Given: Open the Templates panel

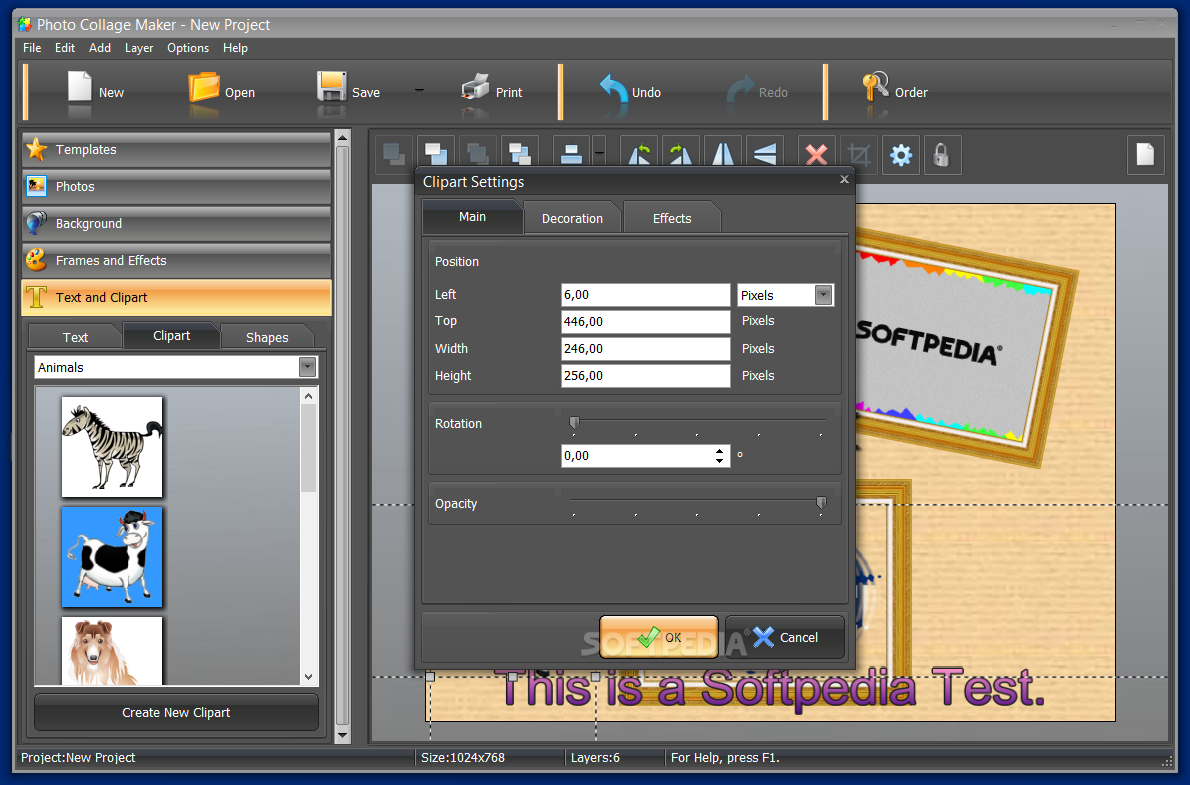Looking at the screenshot, I should click(x=176, y=150).
